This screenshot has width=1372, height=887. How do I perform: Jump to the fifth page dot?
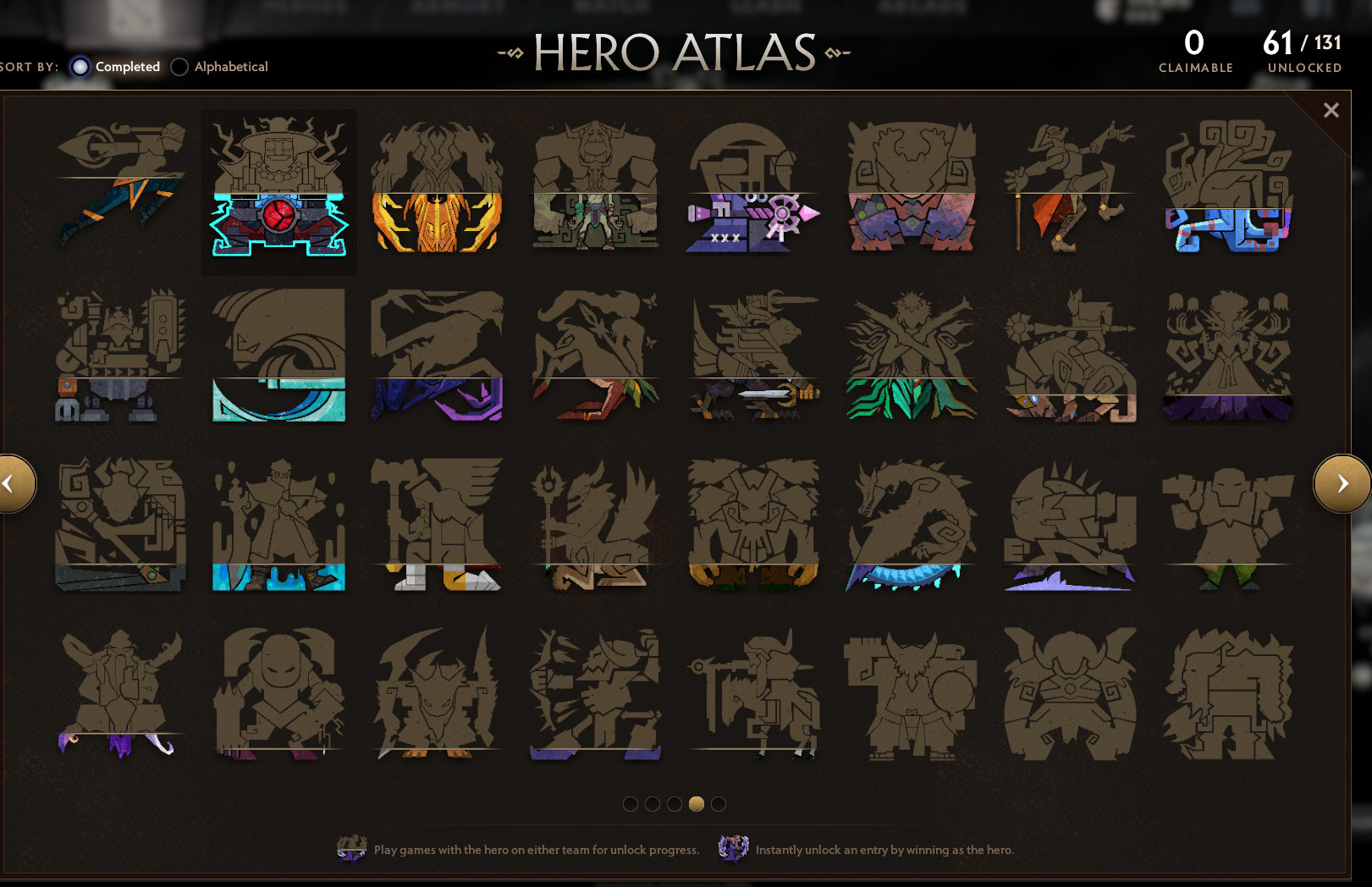coord(719,804)
